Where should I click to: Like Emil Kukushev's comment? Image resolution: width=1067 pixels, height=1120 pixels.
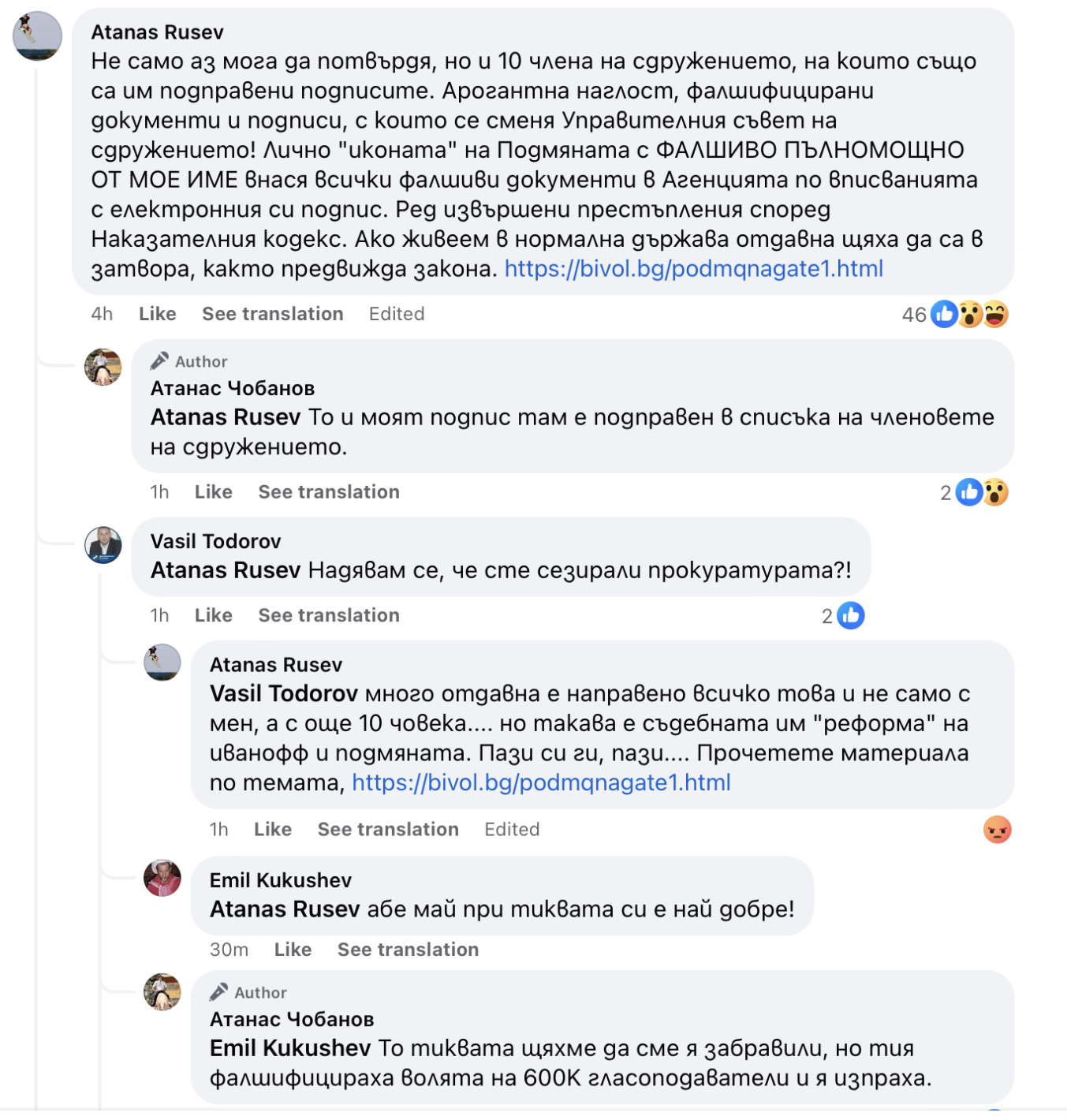click(293, 950)
